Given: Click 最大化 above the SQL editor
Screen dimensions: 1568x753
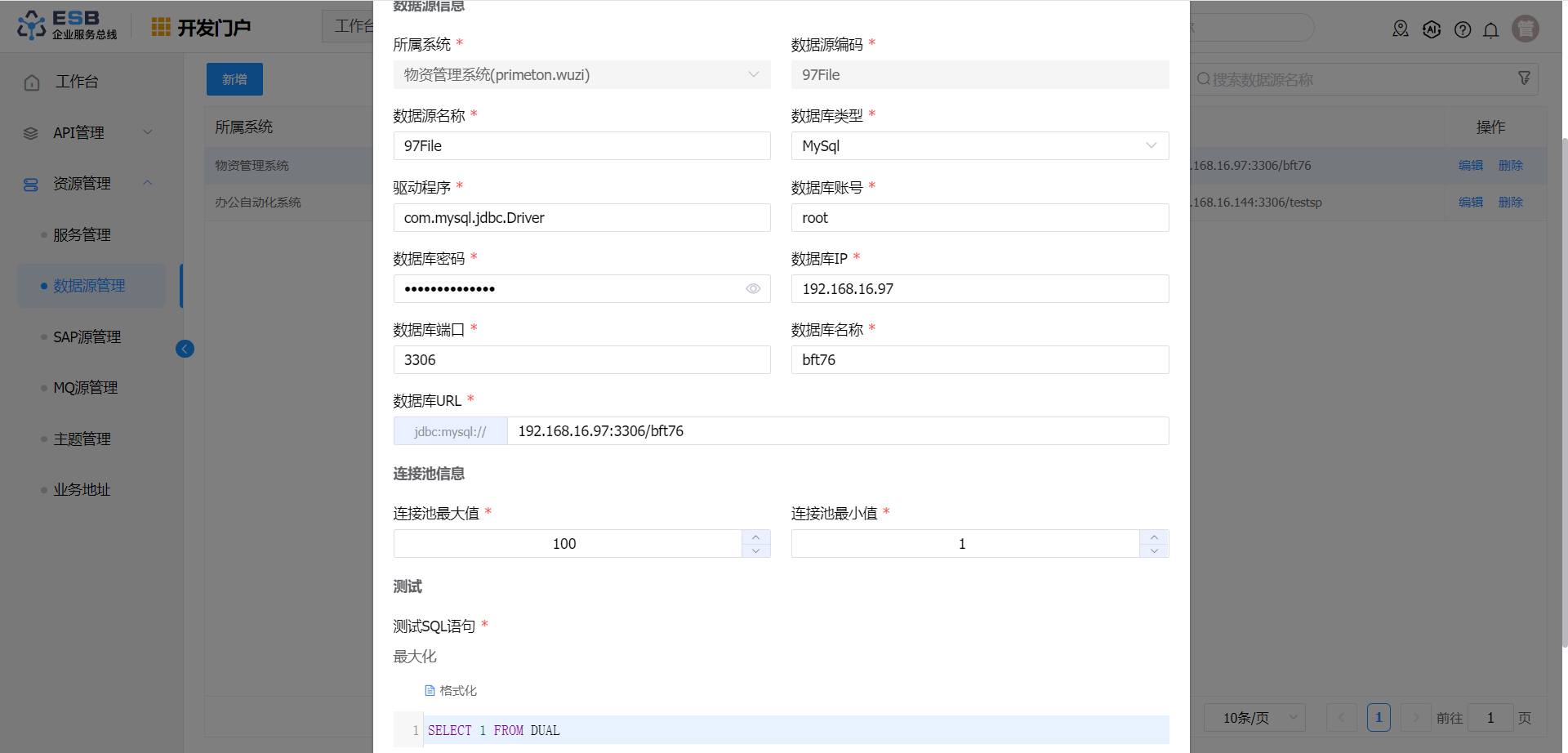Looking at the screenshot, I should [415, 657].
